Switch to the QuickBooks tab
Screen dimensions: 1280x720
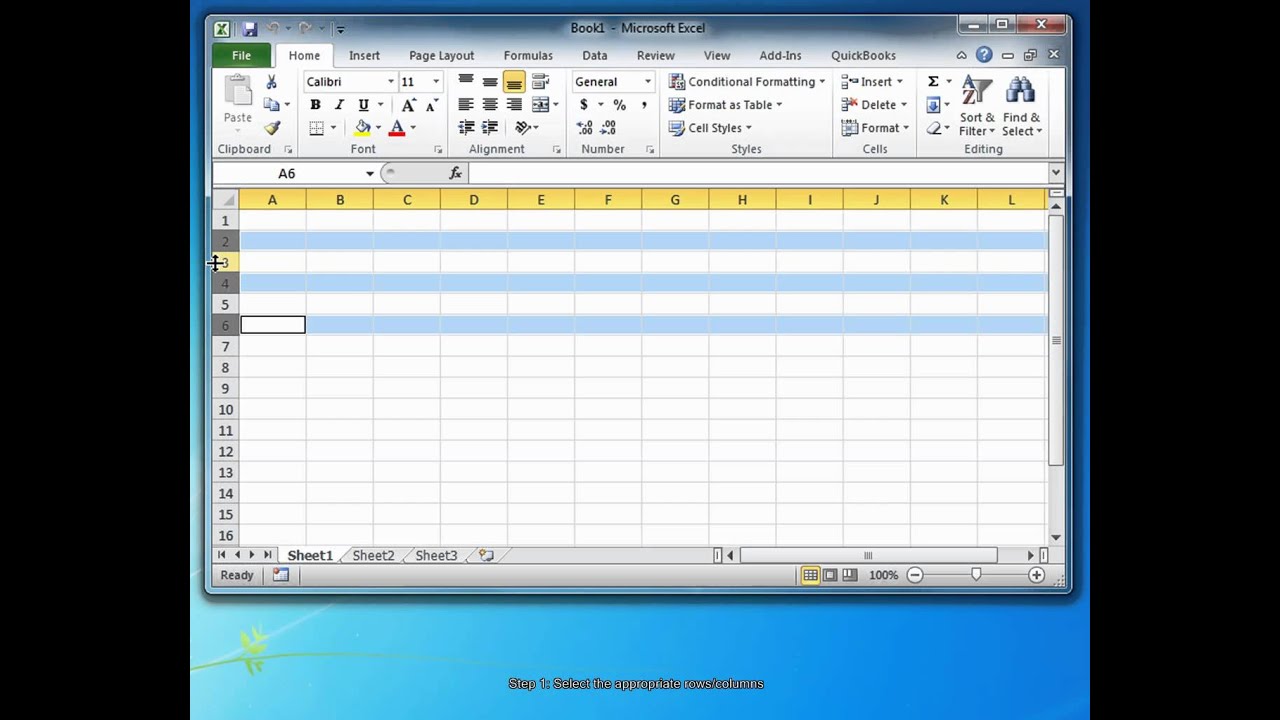pos(863,56)
